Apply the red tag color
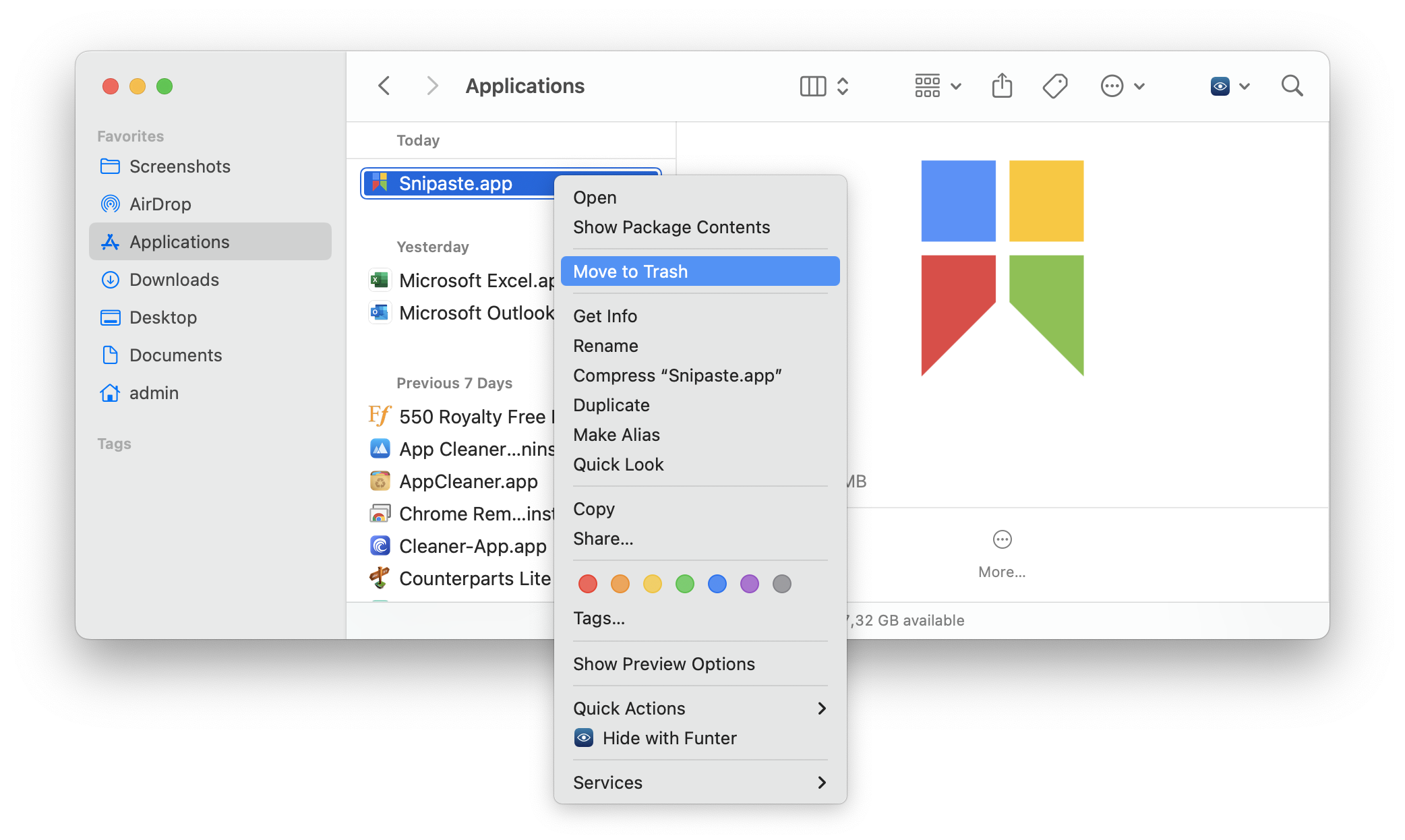 click(588, 584)
